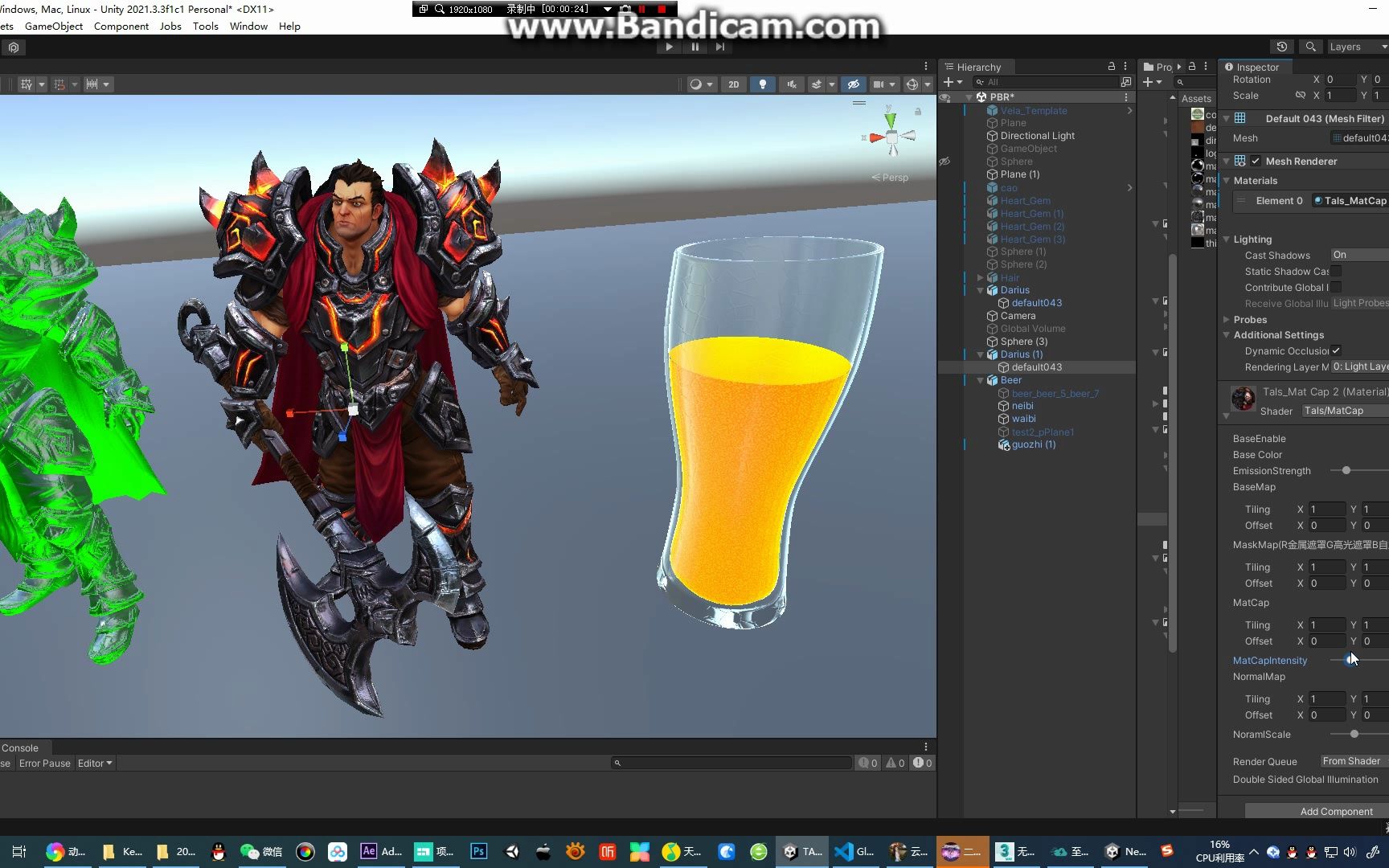1389x868 pixels.
Task: Open the draw mode shading sphere icon
Action: [x=695, y=84]
